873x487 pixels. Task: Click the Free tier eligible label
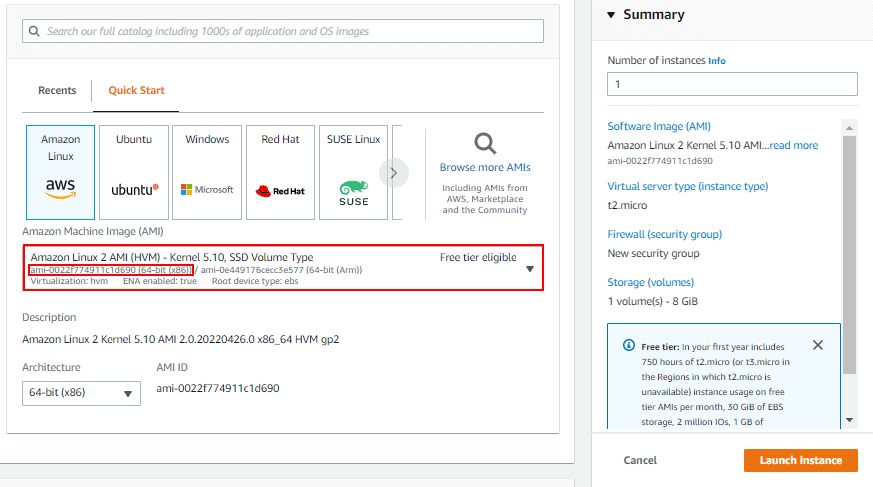tap(478, 257)
